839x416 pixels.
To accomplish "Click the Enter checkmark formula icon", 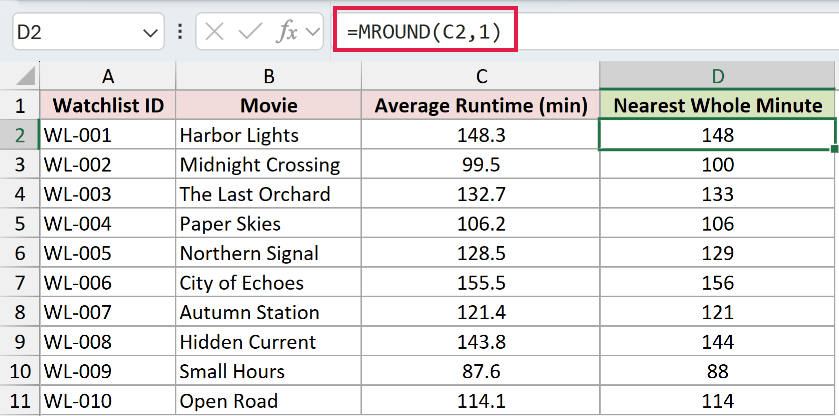I will click(249, 32).
